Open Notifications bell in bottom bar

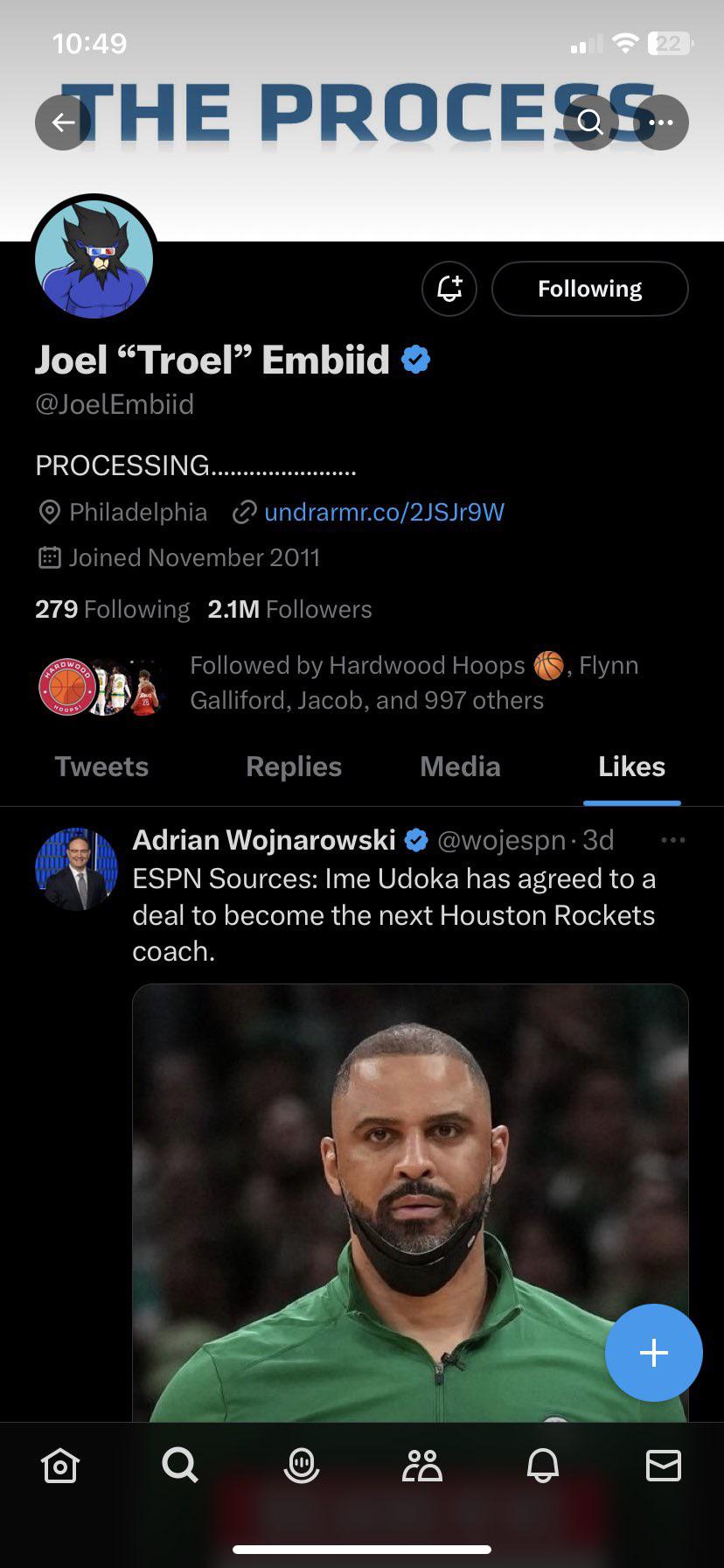coord(542,1465)
